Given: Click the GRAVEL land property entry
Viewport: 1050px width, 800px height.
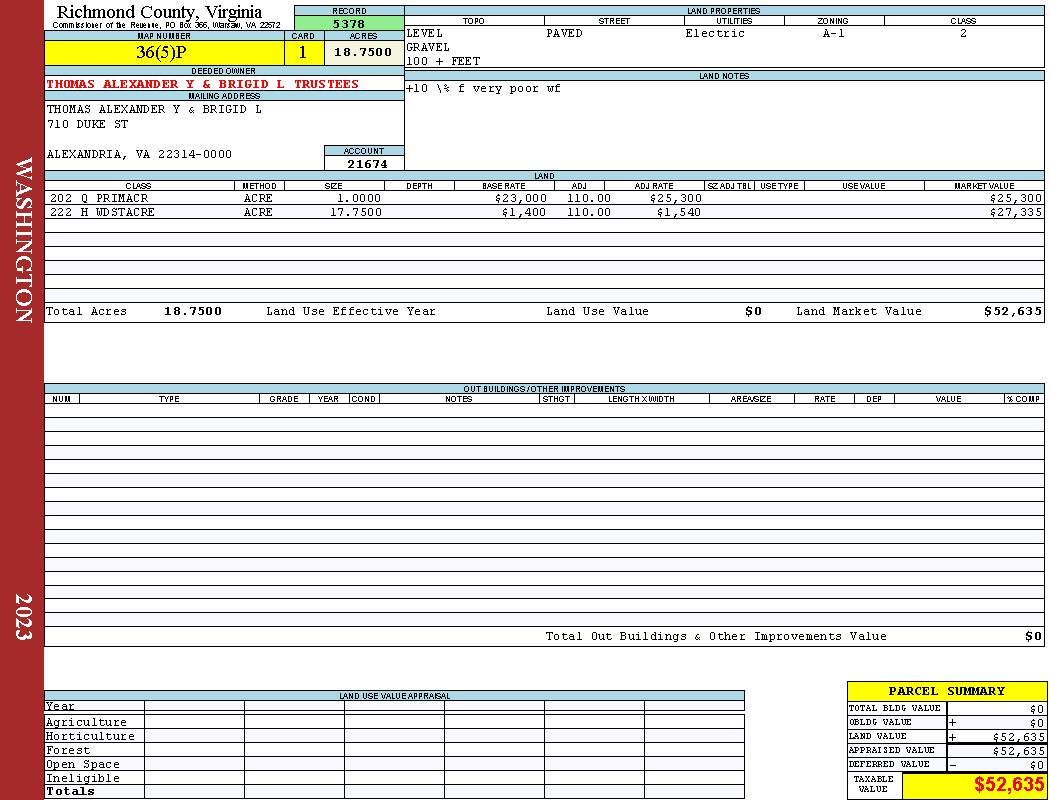Looking at the screenshot, I should (428, 48).
